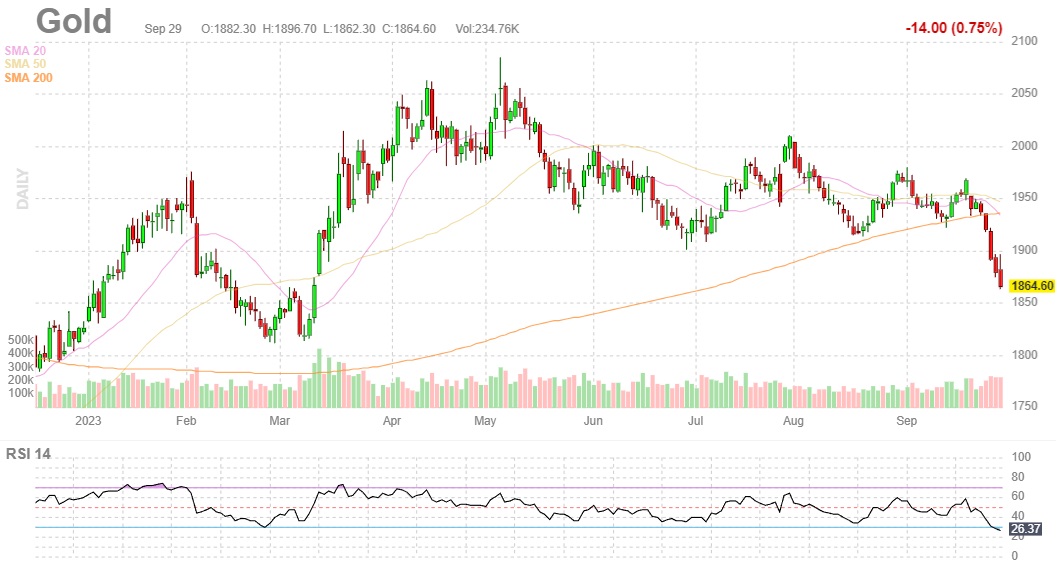The image size is (1060, 565).
Task: Click the 2023 time axis label
Action: pos(88,420)
